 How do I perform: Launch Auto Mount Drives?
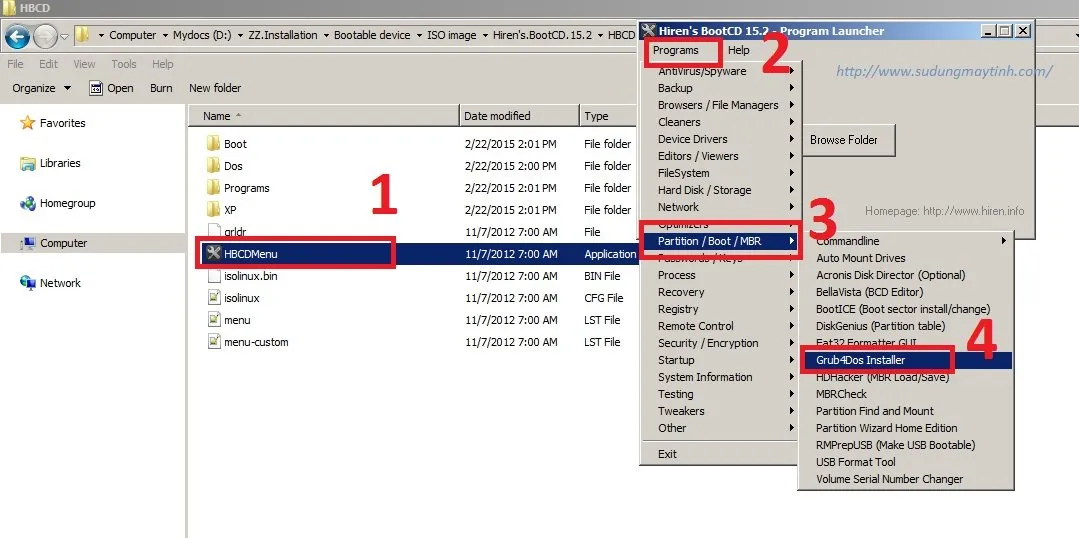pos(906,258)
